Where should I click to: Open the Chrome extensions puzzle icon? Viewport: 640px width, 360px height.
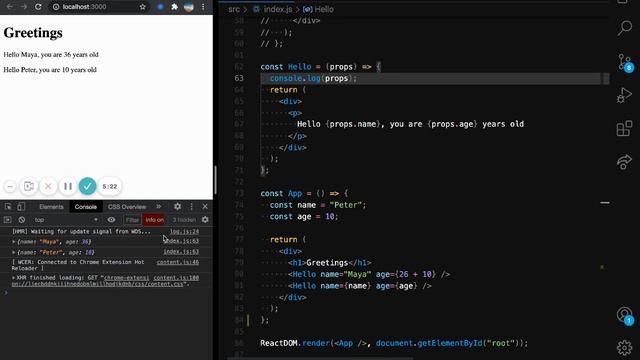(174, 7)
